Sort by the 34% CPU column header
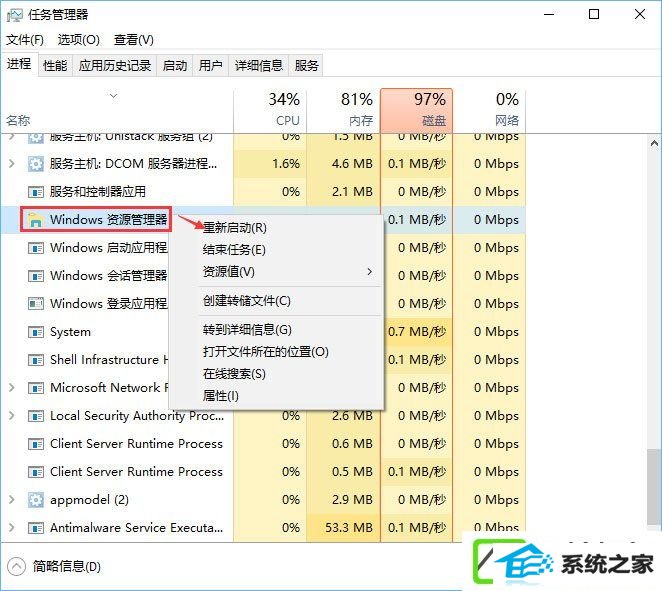The width and height of the screenshot is (662, 591). click(270, 110)
